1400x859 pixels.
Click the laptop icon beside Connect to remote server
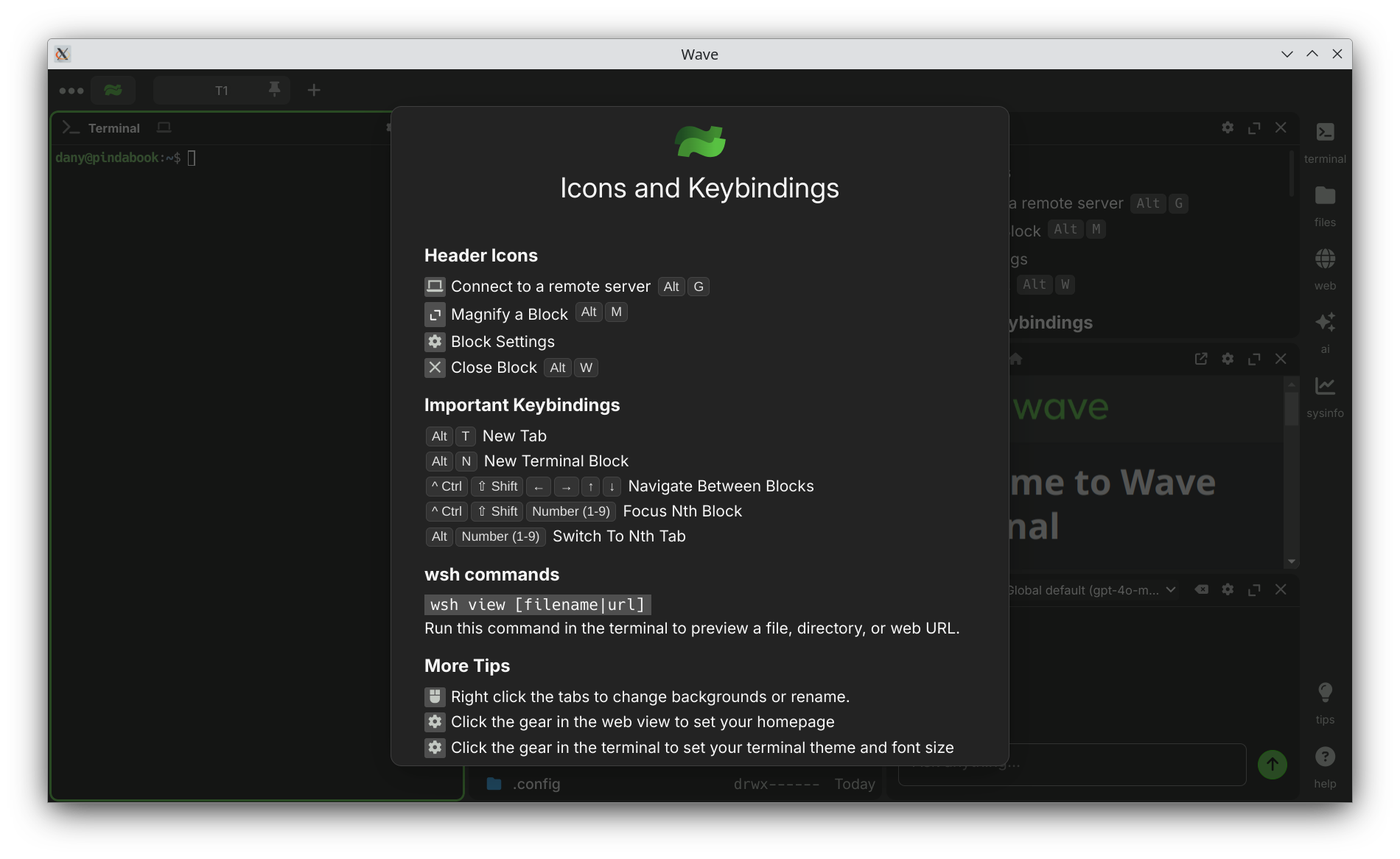(435, 287)
